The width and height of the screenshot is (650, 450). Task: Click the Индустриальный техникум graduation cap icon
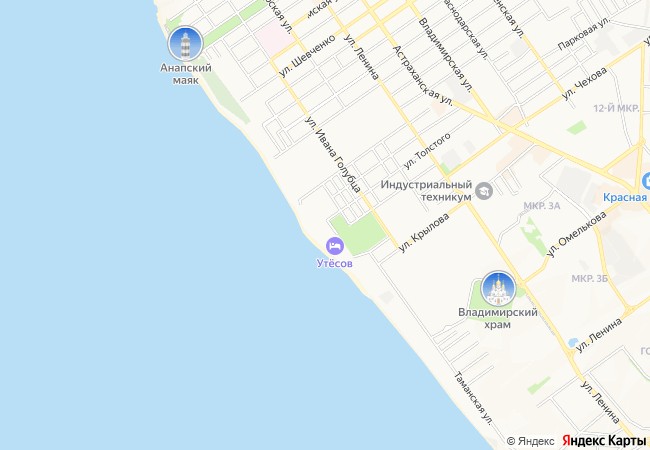click(484, 191)
